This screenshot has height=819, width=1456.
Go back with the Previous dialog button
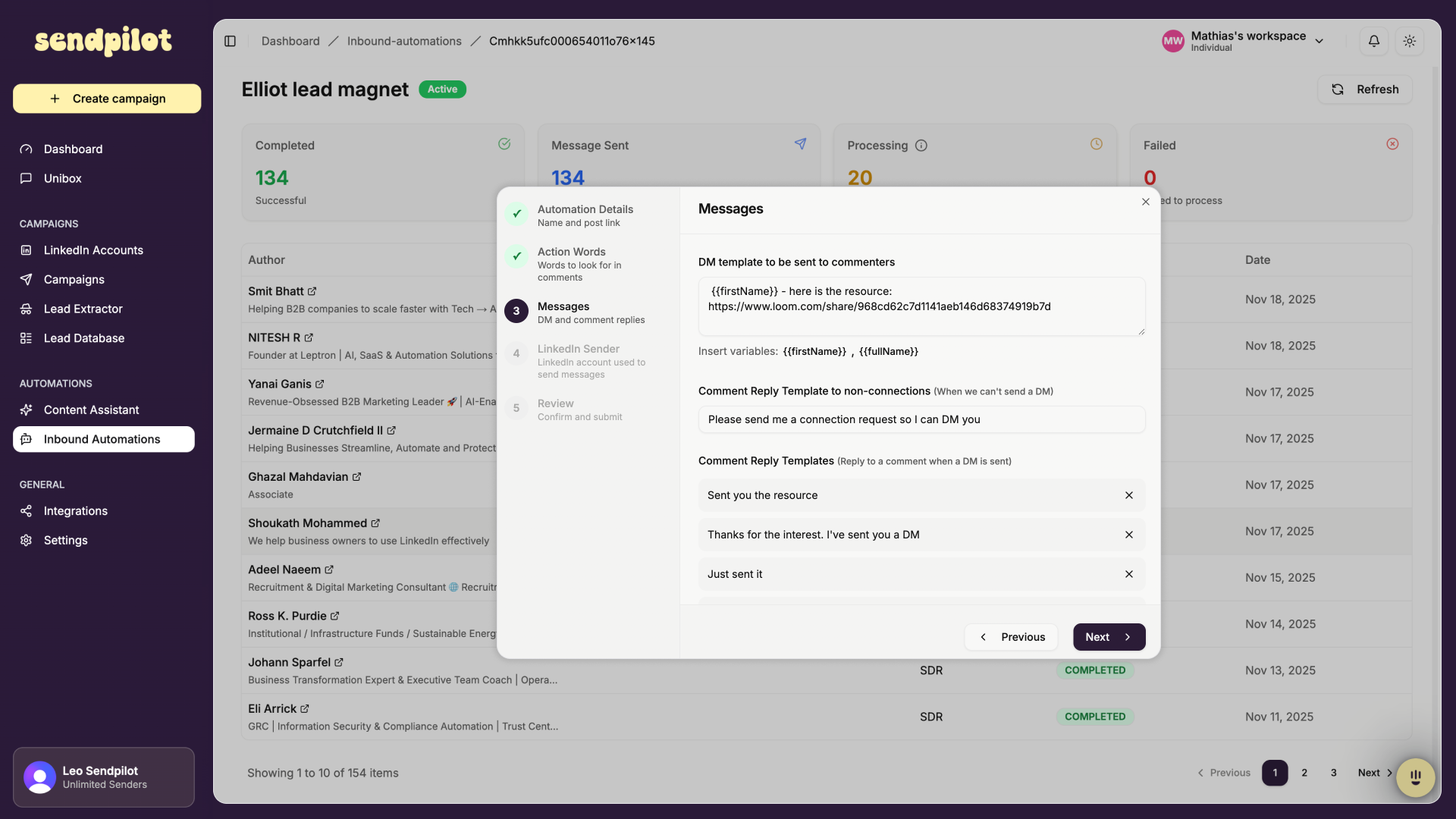tap(1011, 637)
